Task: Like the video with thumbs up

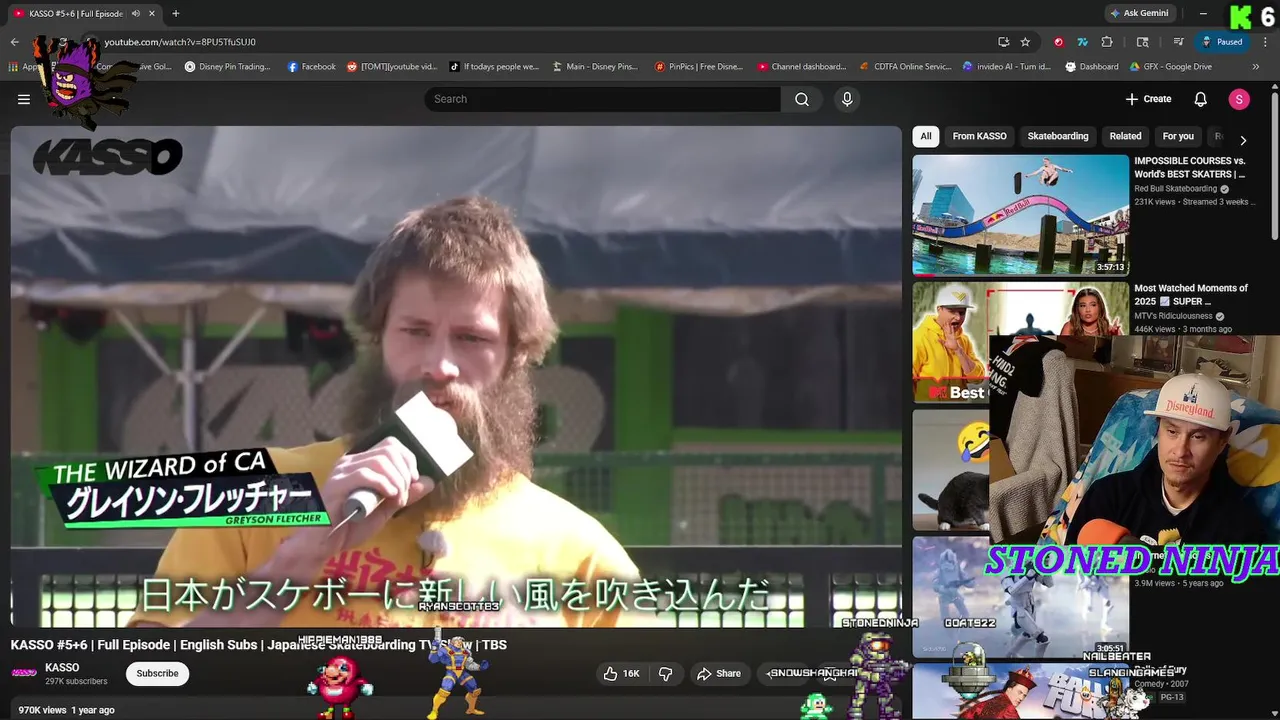Action: pos(621,674)
